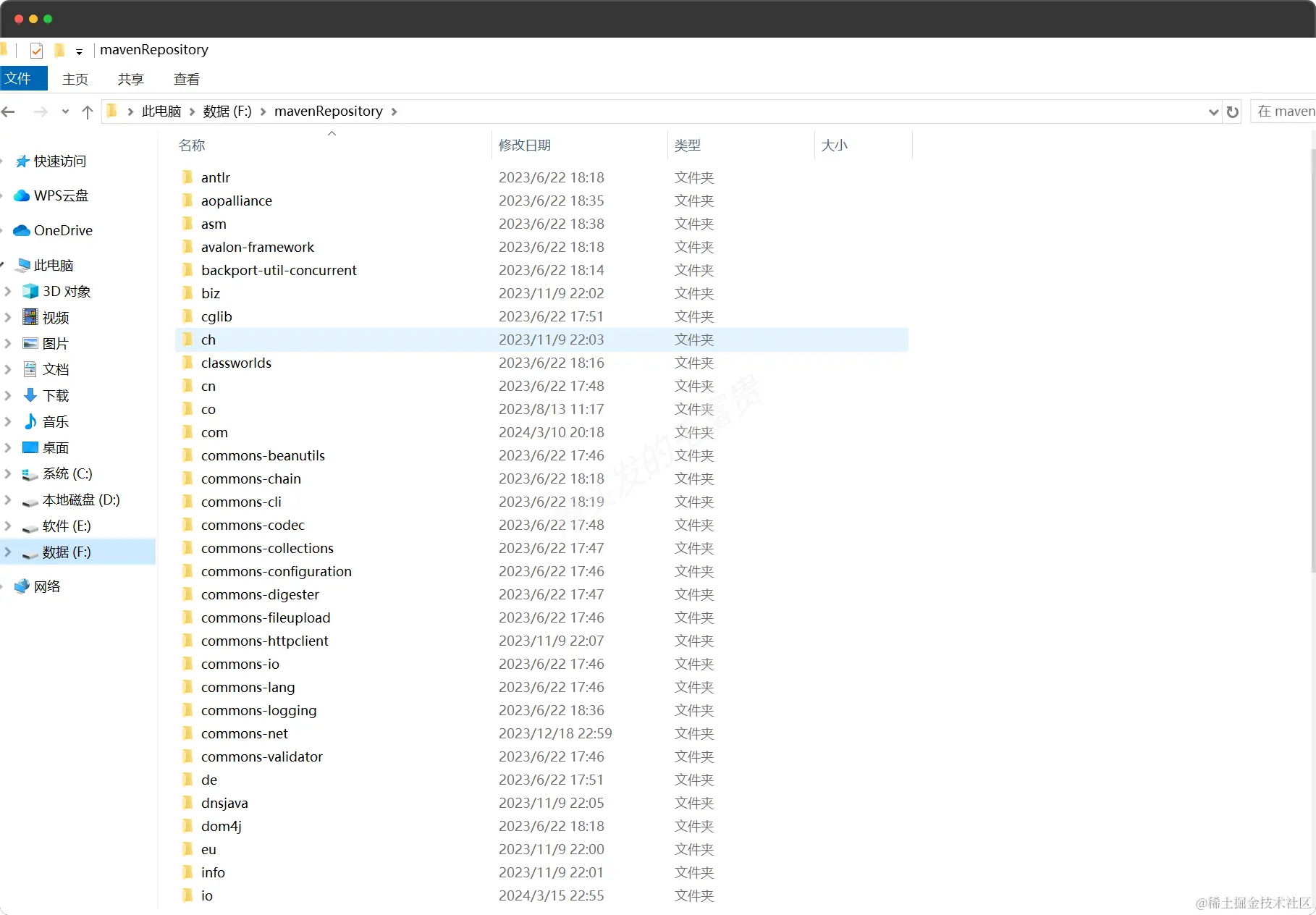
Task: Expand the 系统 (C:) drive node
Action: point(8,473)
